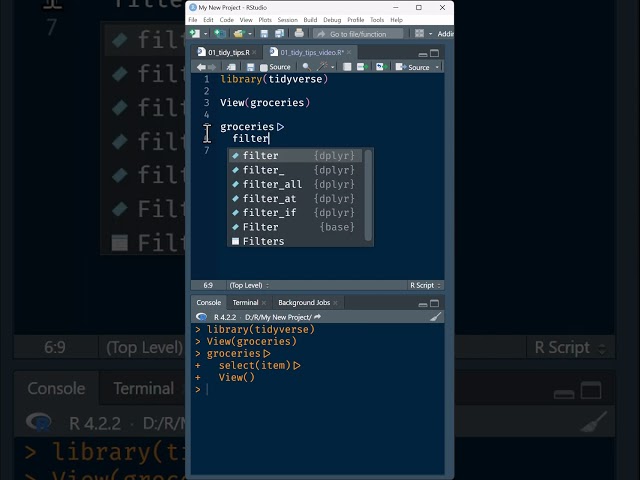
Task: Open the Code menu
Action: click(x=227, y=20)
